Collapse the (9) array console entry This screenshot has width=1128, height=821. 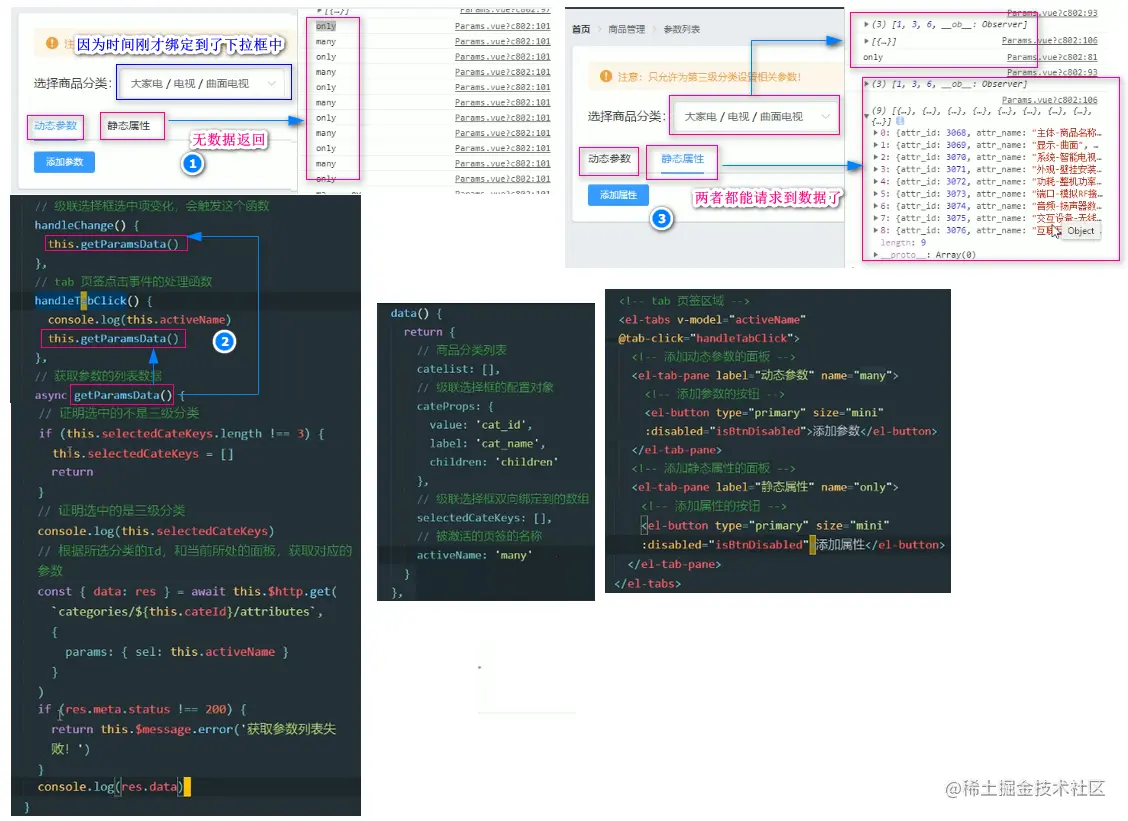click(866, 115)
